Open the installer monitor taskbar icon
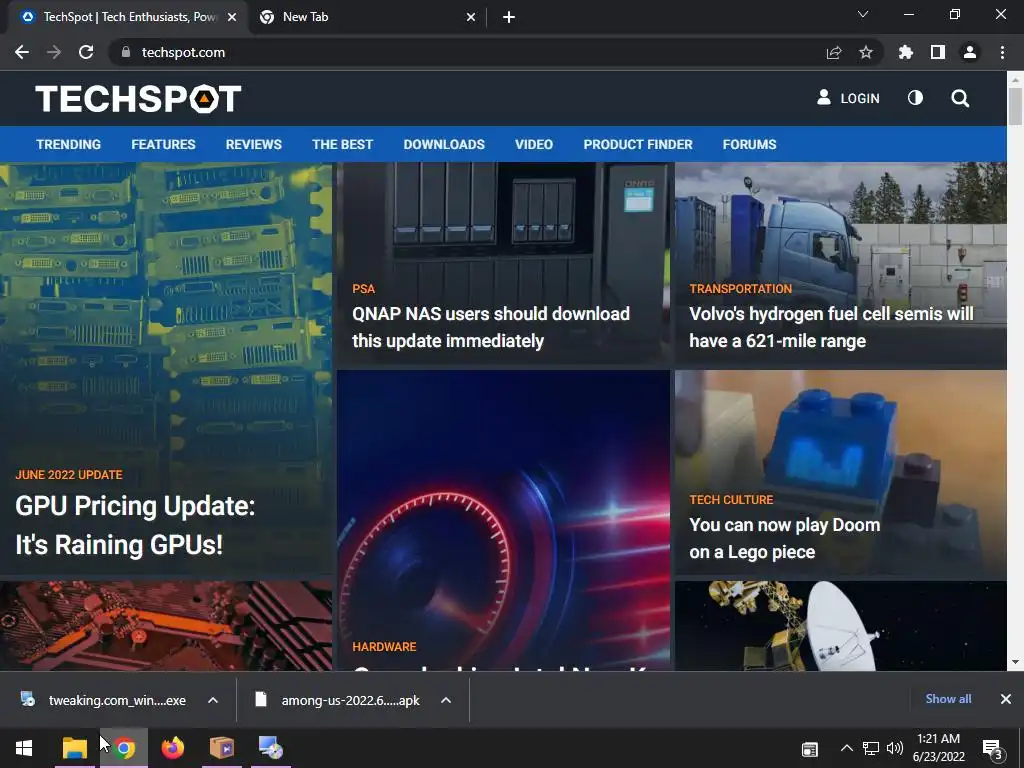The height and width of the screenshot is (768, 1024). (270, 748)
